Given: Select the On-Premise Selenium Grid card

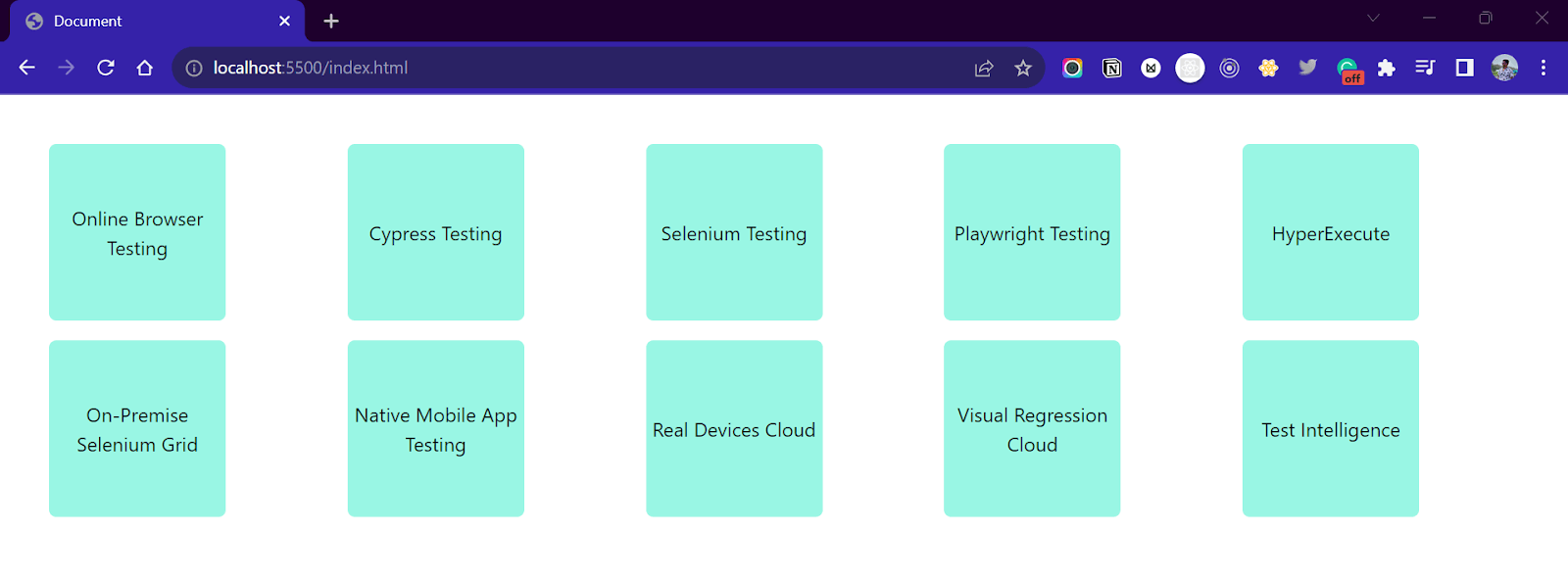Looking at the screenshot, I should pos(137,428).
